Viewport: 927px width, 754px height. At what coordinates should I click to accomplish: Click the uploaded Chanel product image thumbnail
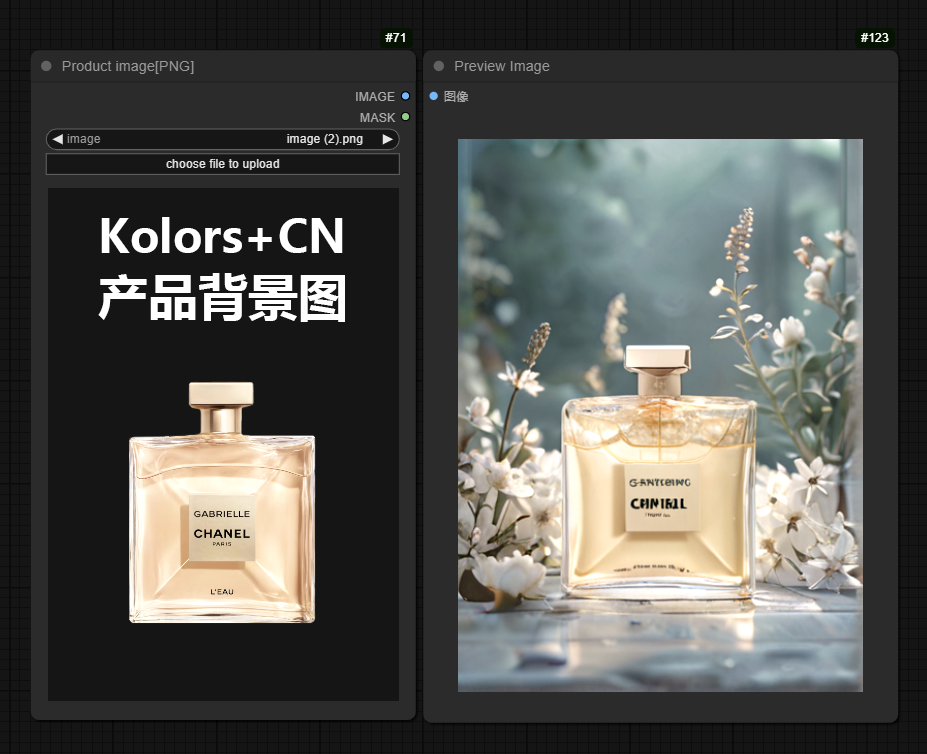[x=223, y=445]
